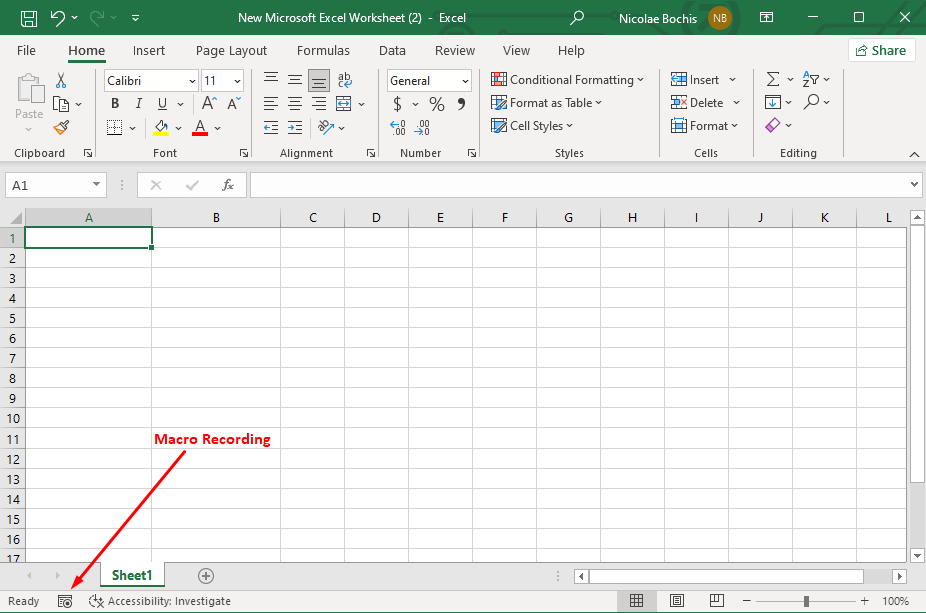Click Accessibility: Investigate in status bar

point(160,601)
